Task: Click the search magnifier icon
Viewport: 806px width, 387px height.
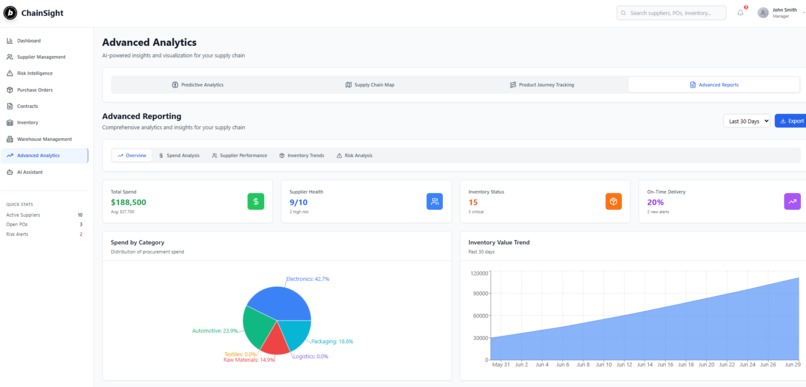Action: pyautogui.click(x=624, y=13)
